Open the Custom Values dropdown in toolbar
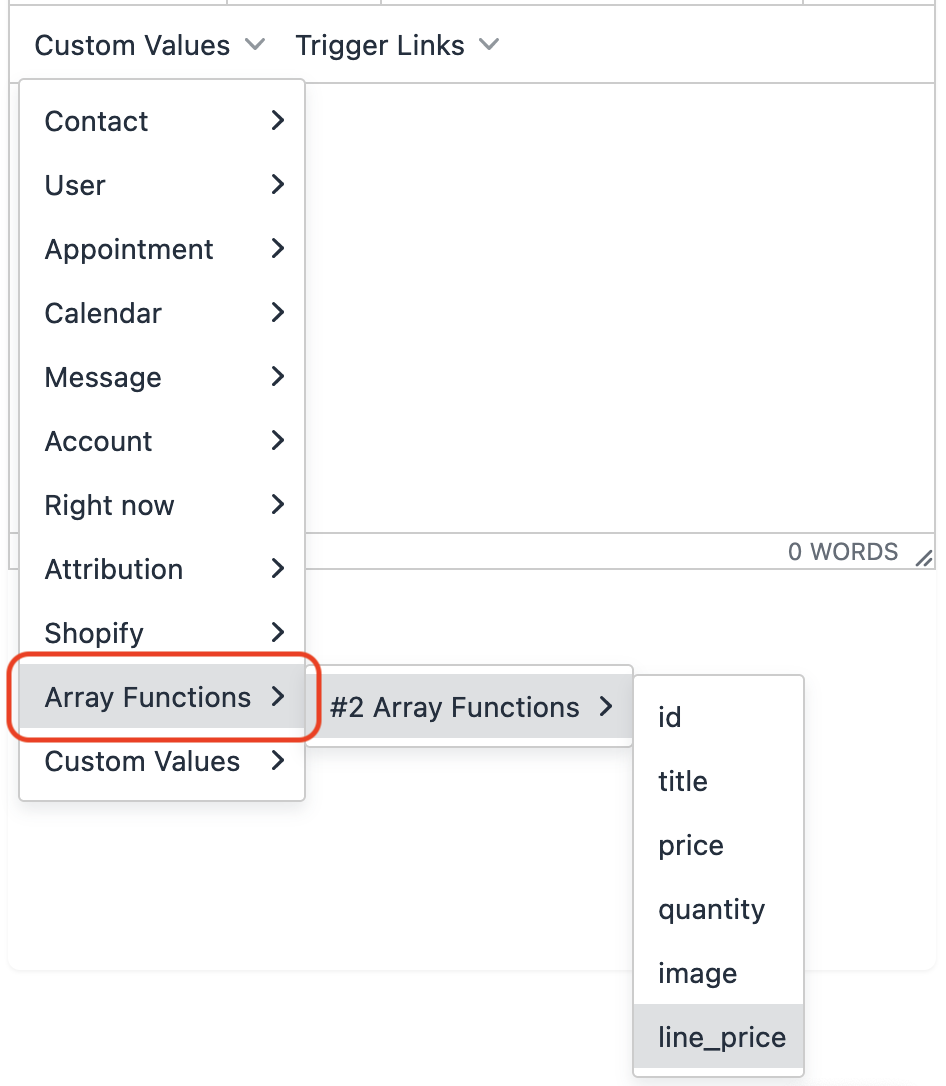The width and height of the screenshot is (946, 1086). (150, 46)
